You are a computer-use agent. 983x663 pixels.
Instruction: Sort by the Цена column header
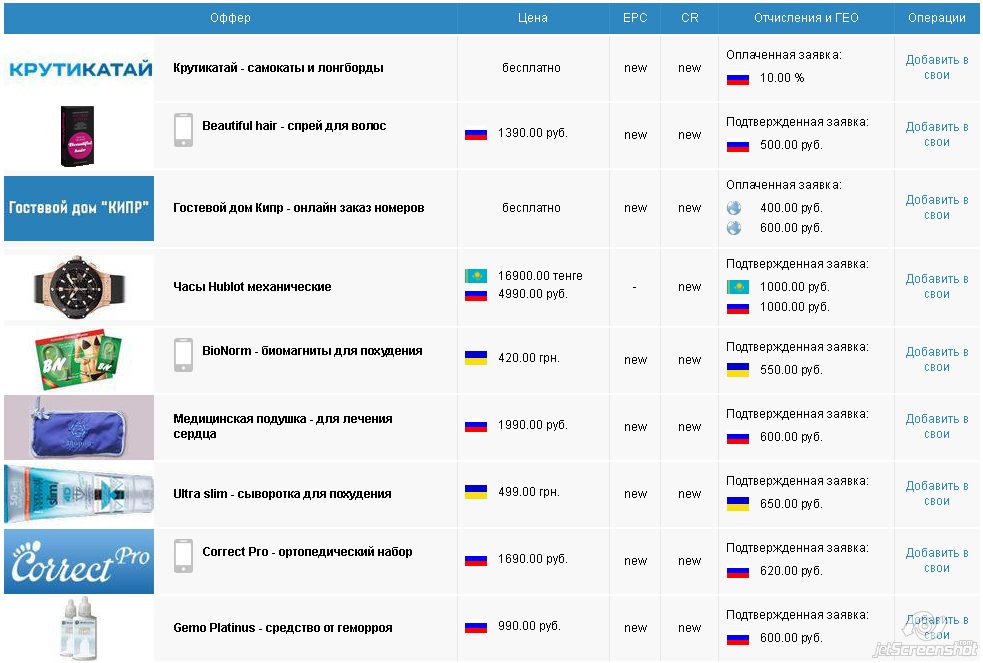533,18
